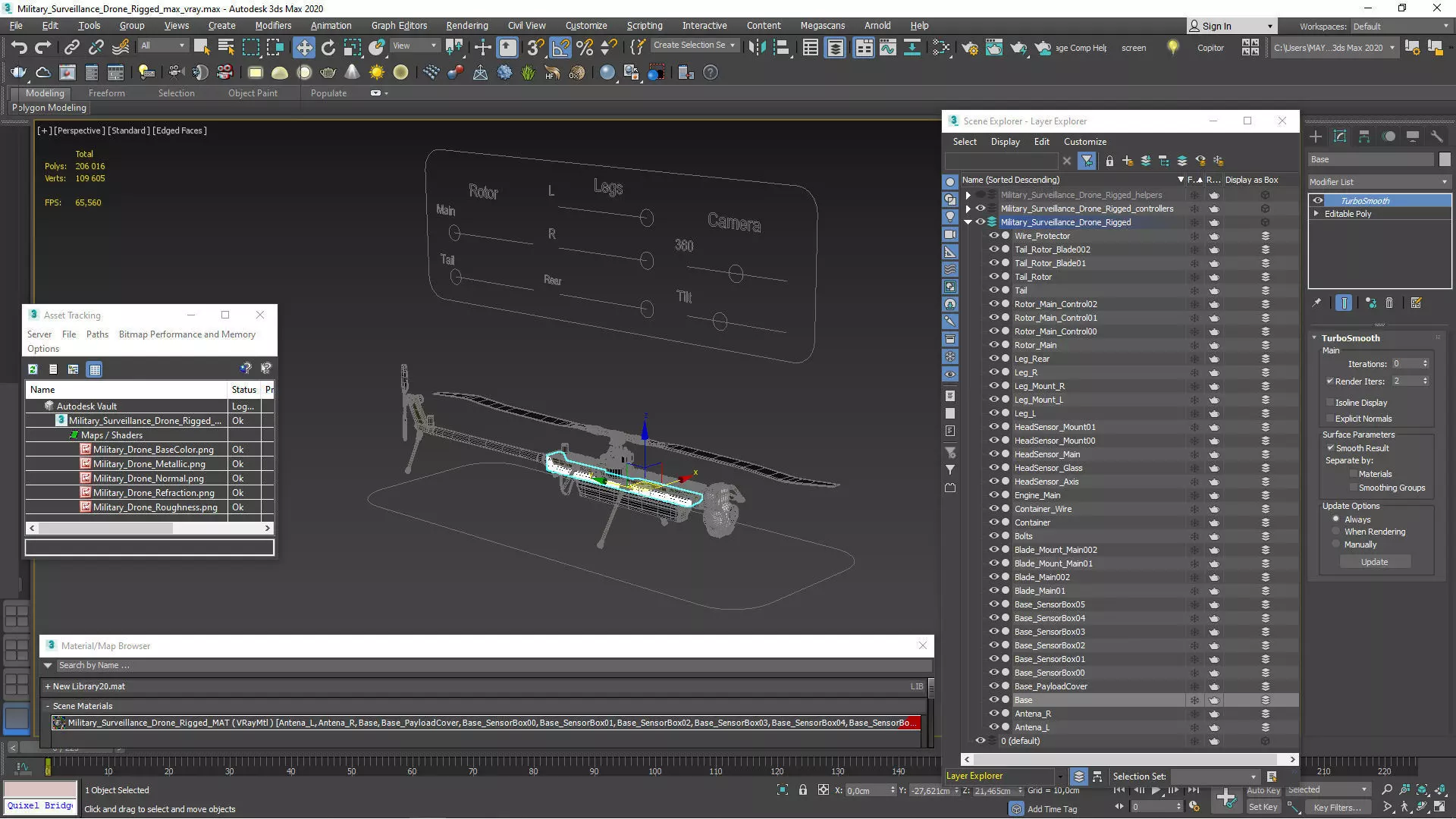Screen dimensions: 1456x819
Task: Toggle visibility of Engine_Main object
Action: tap(993, 495)
